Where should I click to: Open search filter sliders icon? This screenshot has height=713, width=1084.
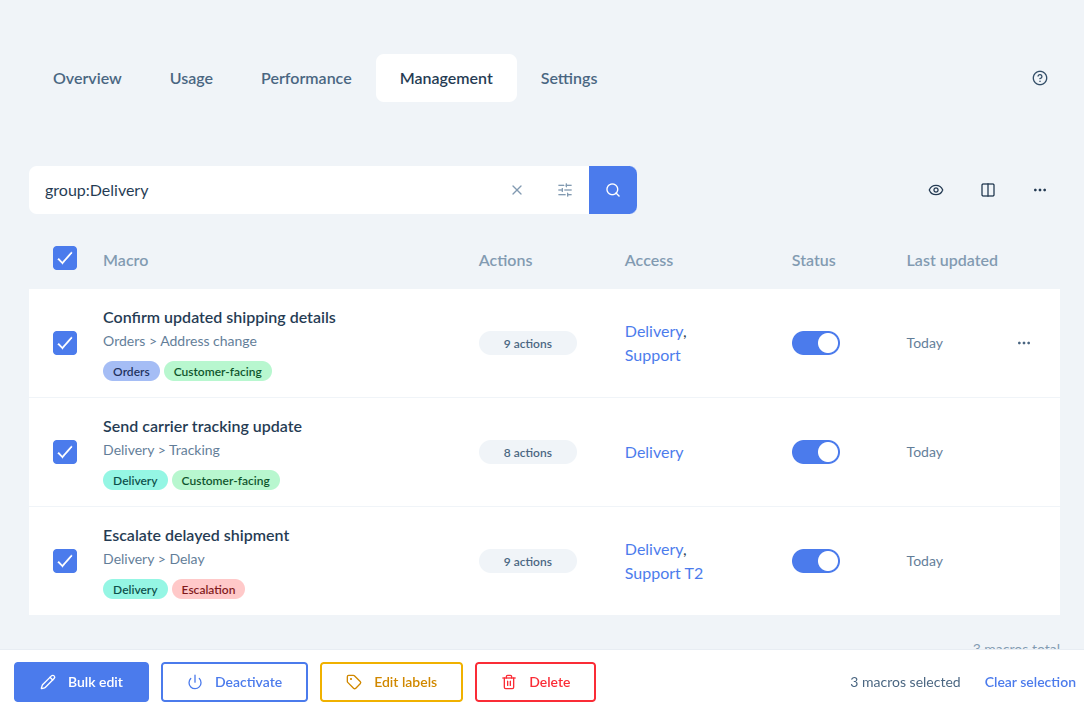pos(565,190)
